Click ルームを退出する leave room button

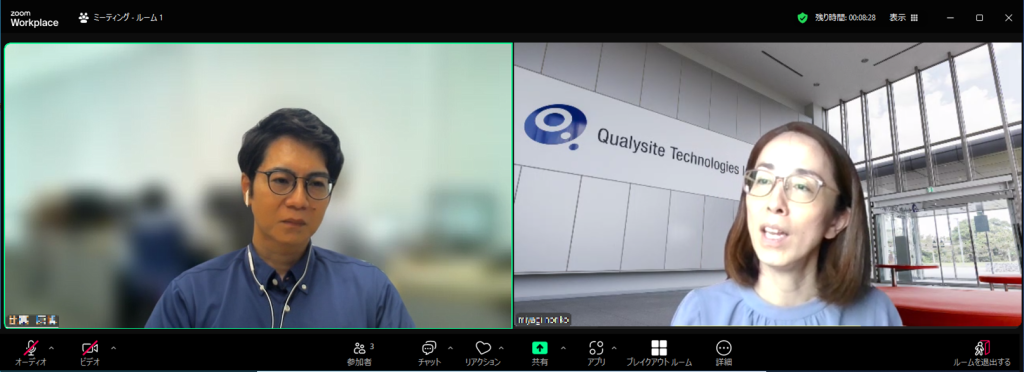(982, 353)
